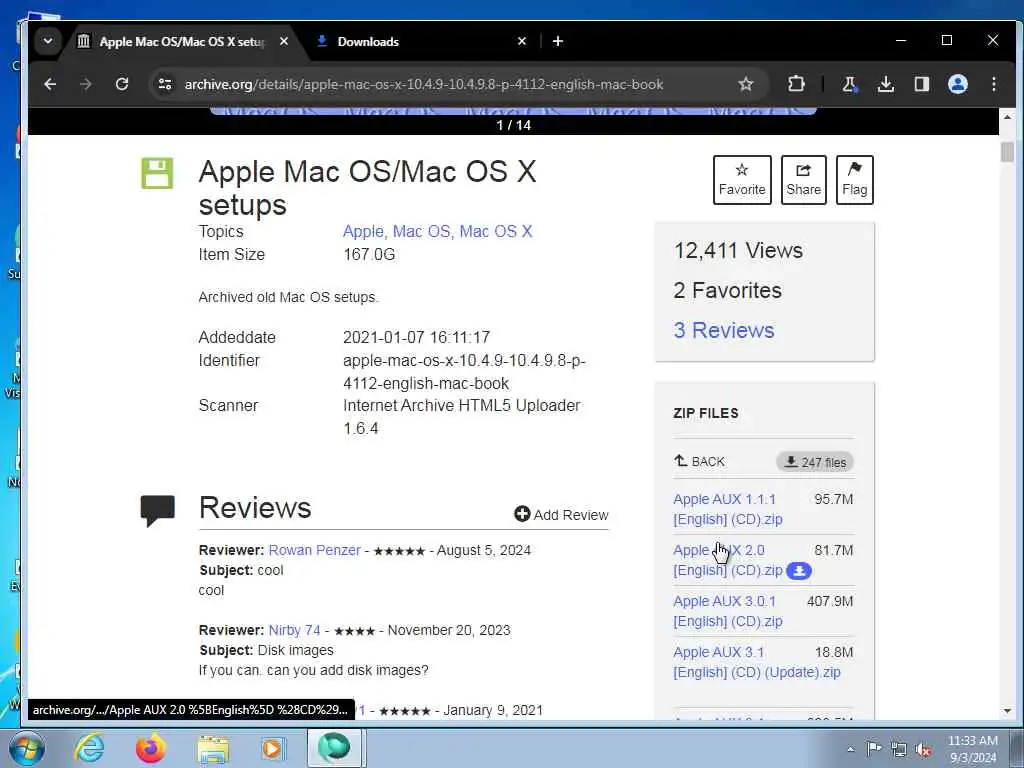Click BACK in ZIP FILES list
The width and height of the screenshot is (1024, 768).
699,462
